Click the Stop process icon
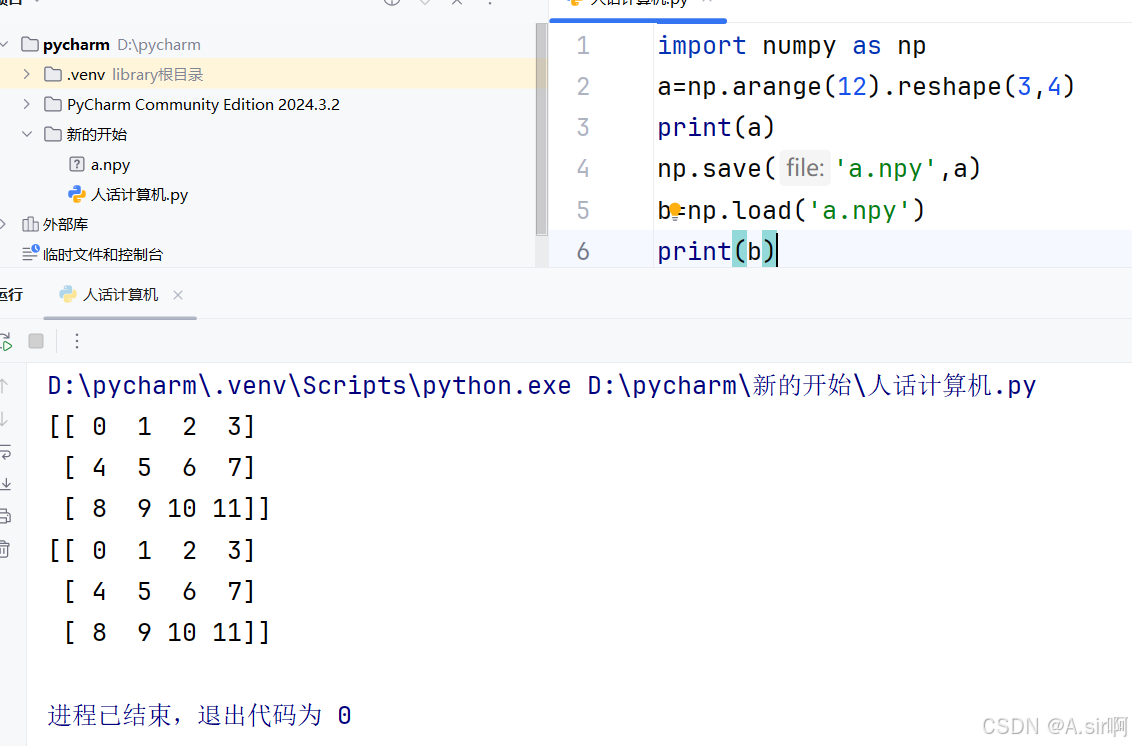The height and width of the screenshot is (746, 1132). (x=36, y=341)
